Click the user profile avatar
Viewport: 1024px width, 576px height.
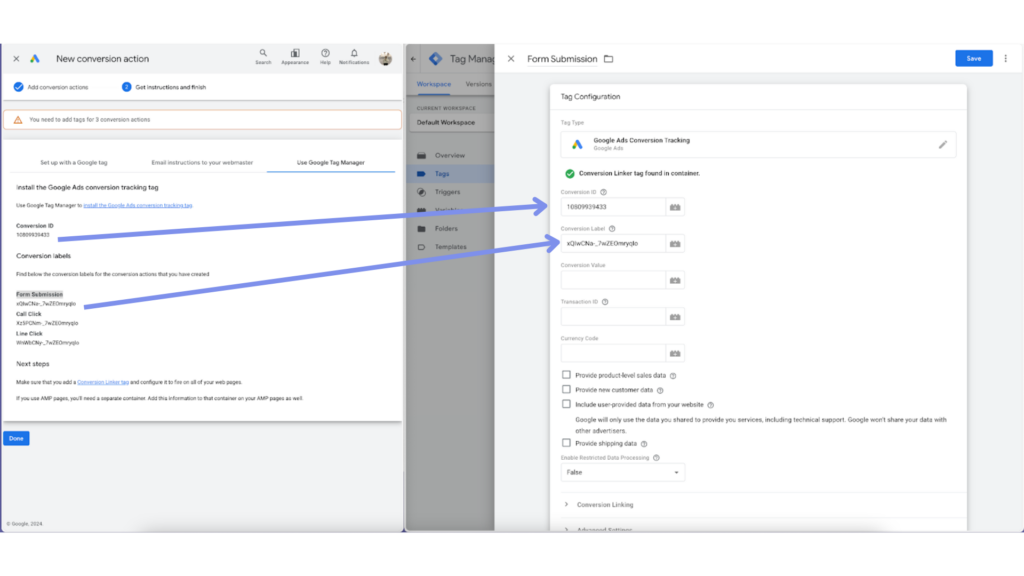386,59
